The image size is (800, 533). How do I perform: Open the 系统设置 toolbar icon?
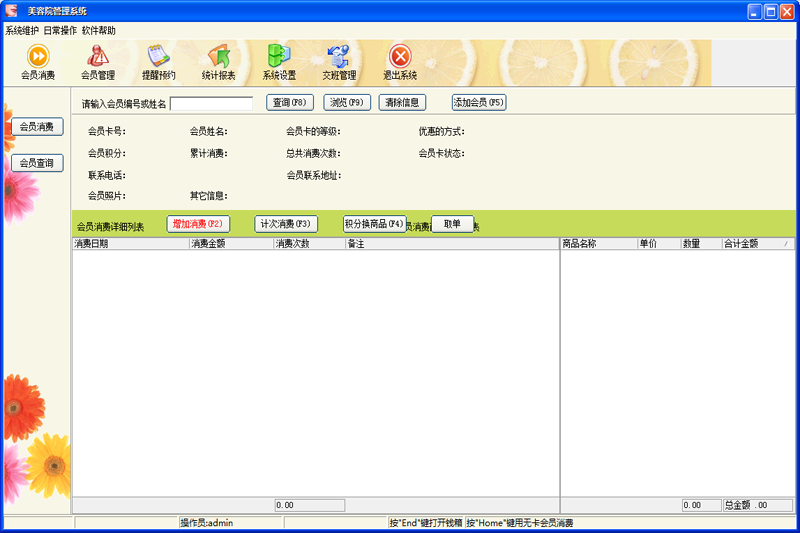pyautogui.click(x=279, y=62)
